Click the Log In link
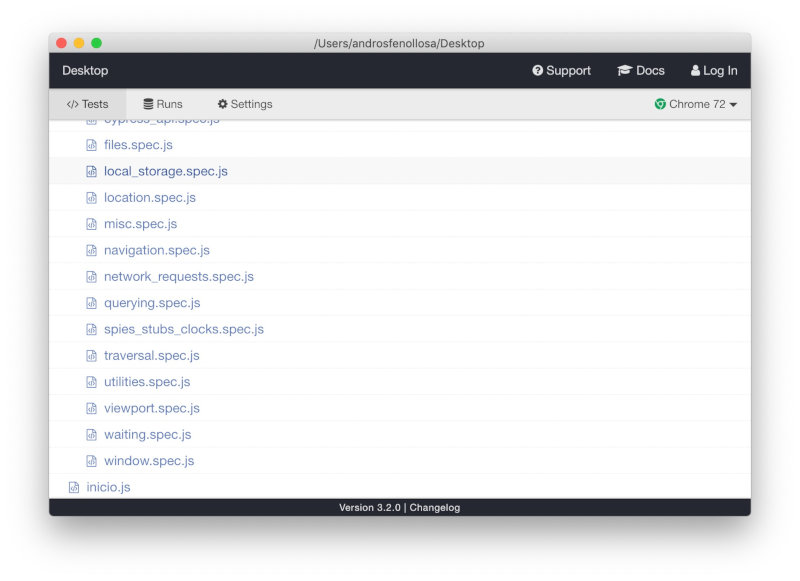This screenshot has height=581, width=800. pos(713,71)
